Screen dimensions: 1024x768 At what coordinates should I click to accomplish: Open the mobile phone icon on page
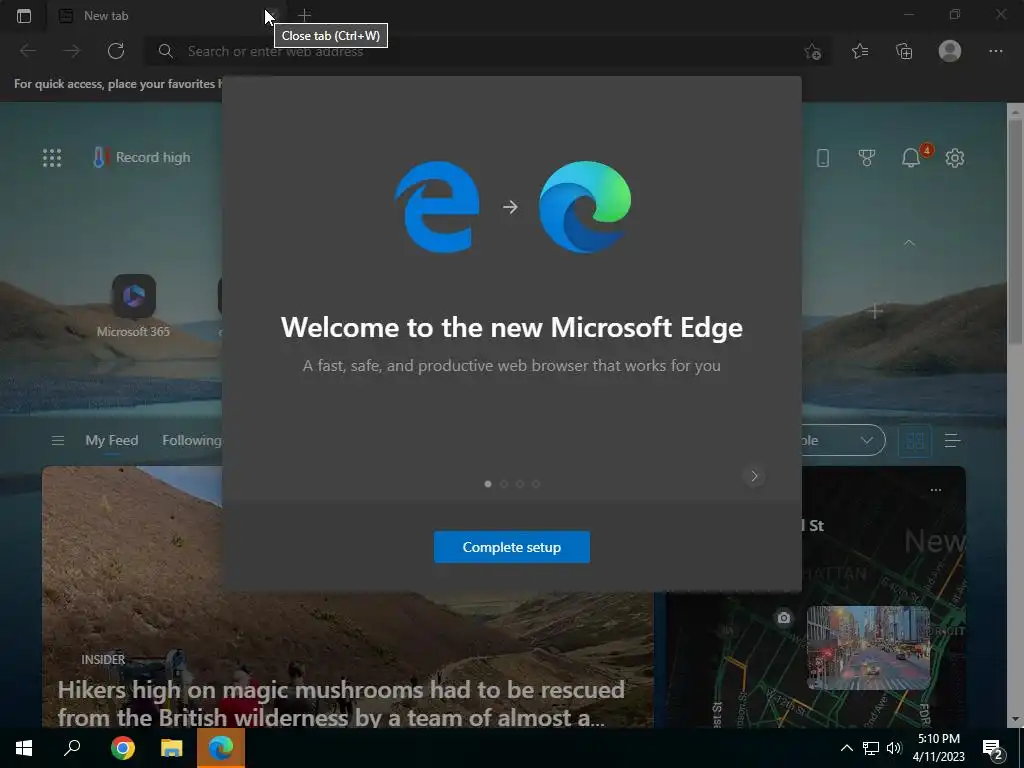(x=823, y=157)
